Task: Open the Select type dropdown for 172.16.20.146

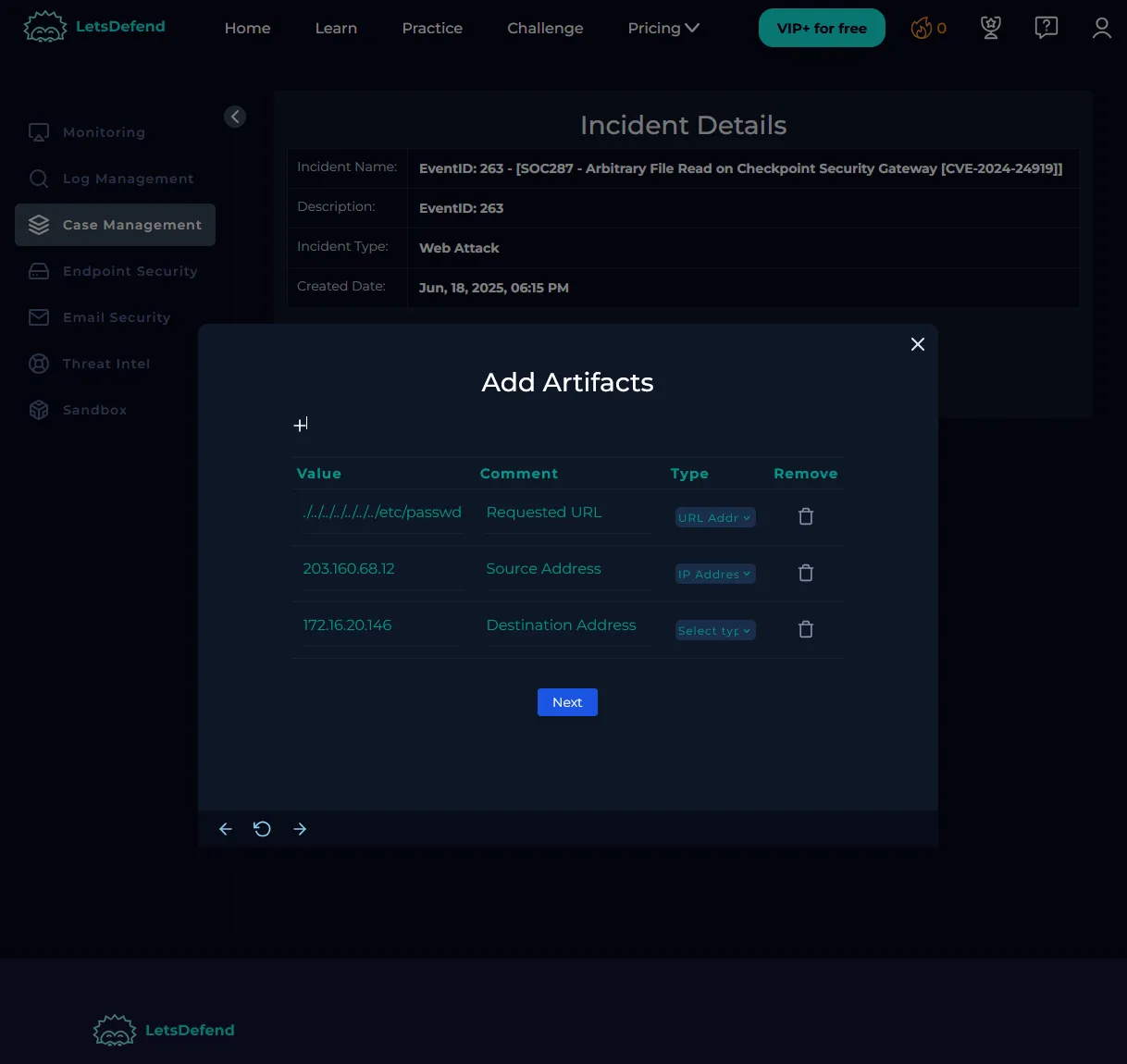Action: (715, 630)
